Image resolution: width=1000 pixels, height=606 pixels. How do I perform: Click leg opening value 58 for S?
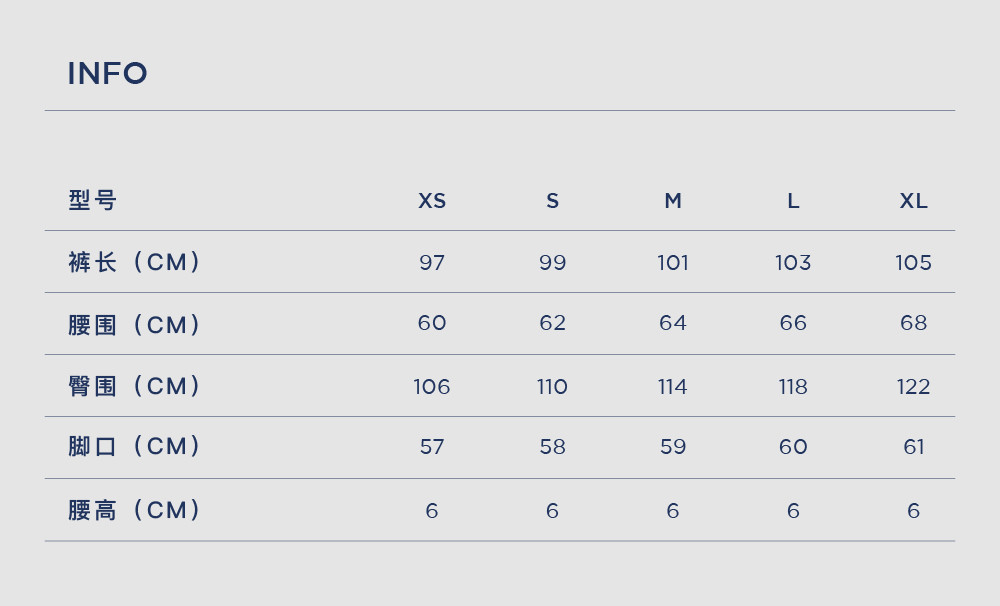[552, 447]
